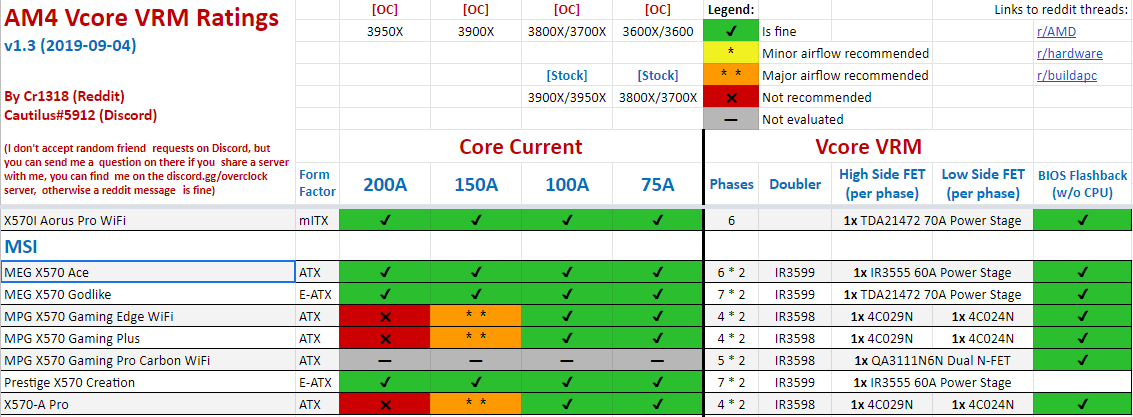Select the 'X570I Aorus Pro WiFi' cell

tap(147, 220)
